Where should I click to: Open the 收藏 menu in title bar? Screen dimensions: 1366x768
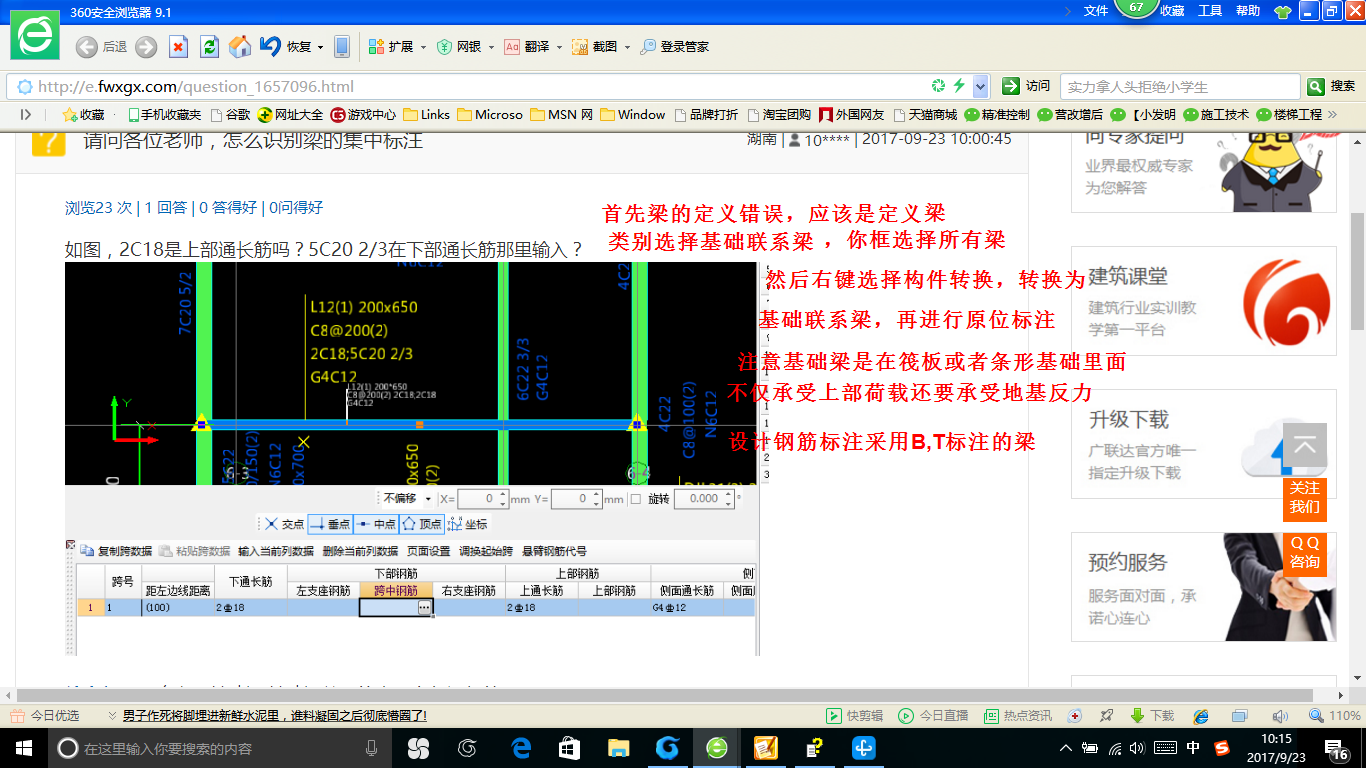pyautogui.click(x=1173, y=10)
